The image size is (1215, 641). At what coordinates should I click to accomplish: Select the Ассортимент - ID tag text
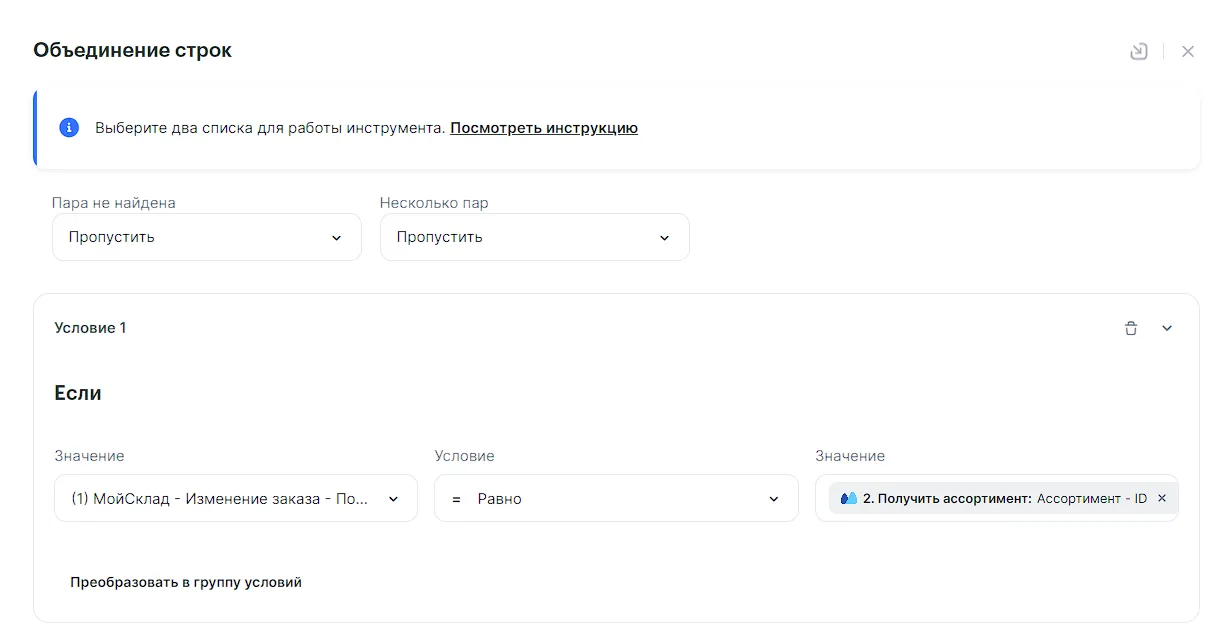click(1091, 498)
